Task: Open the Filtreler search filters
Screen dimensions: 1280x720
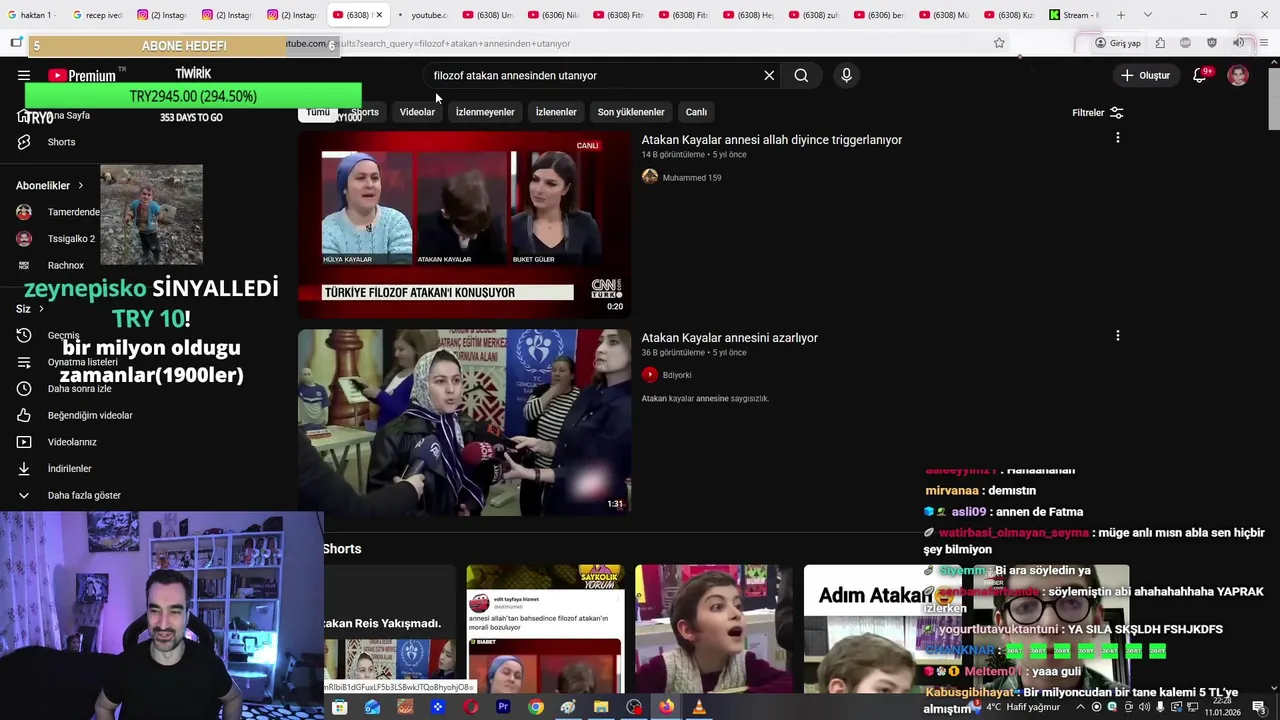Action: coord(1098,113)
